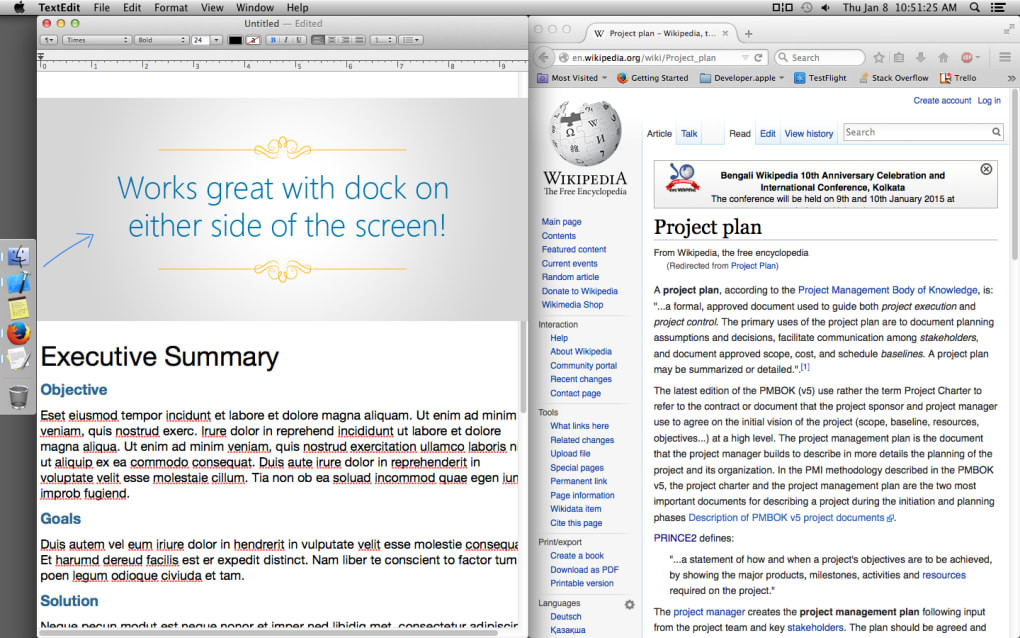Toggle Bold in TextEdit toolbar

273,40
